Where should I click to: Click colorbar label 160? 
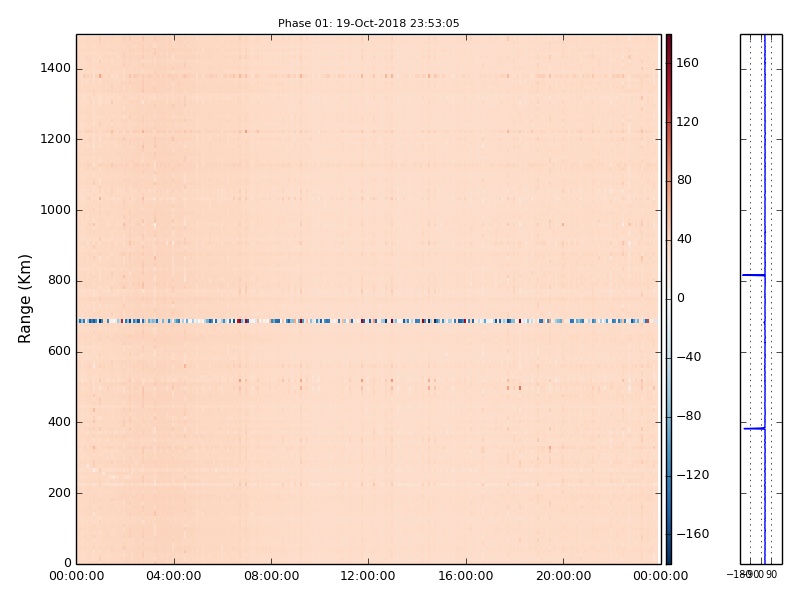pyautogui.click(x=687, y=63)
